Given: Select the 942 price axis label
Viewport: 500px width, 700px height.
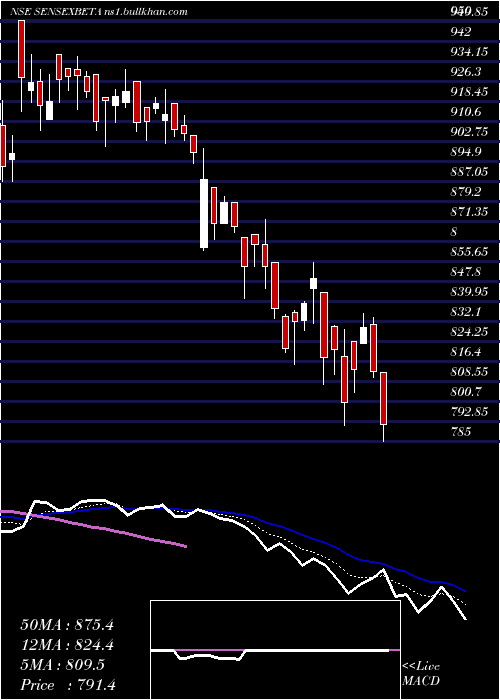Looking at the screenshot, I should 461,32.
